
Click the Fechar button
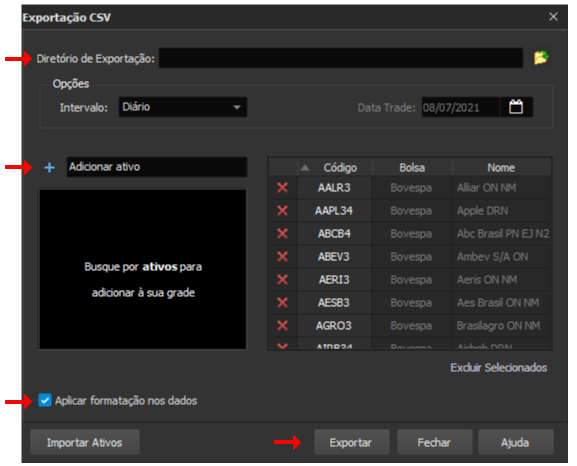[x=434, y=442]
